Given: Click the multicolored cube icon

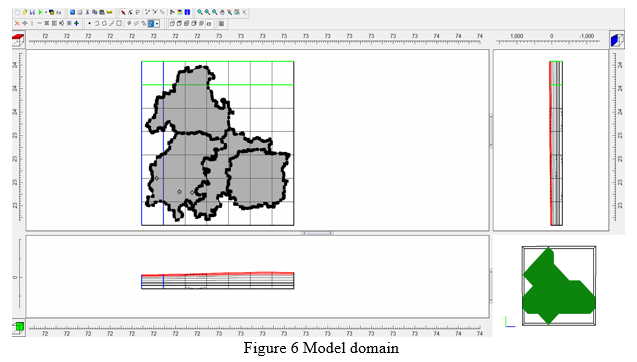Looking at the screenshot, I should point(52,12).
